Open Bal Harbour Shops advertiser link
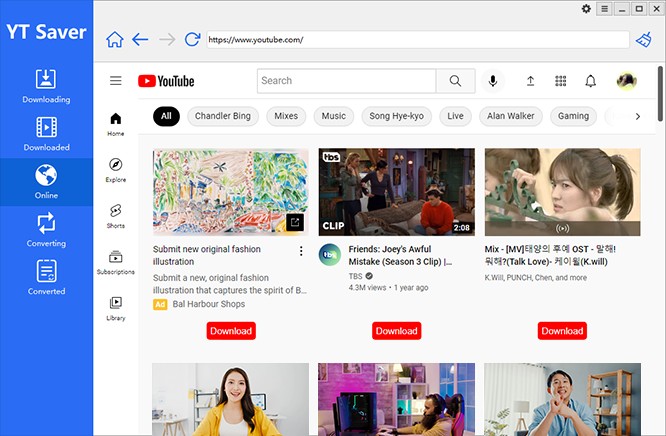This screenshot has width=666, height=436. pyautogui.click(x=209, y=304)
